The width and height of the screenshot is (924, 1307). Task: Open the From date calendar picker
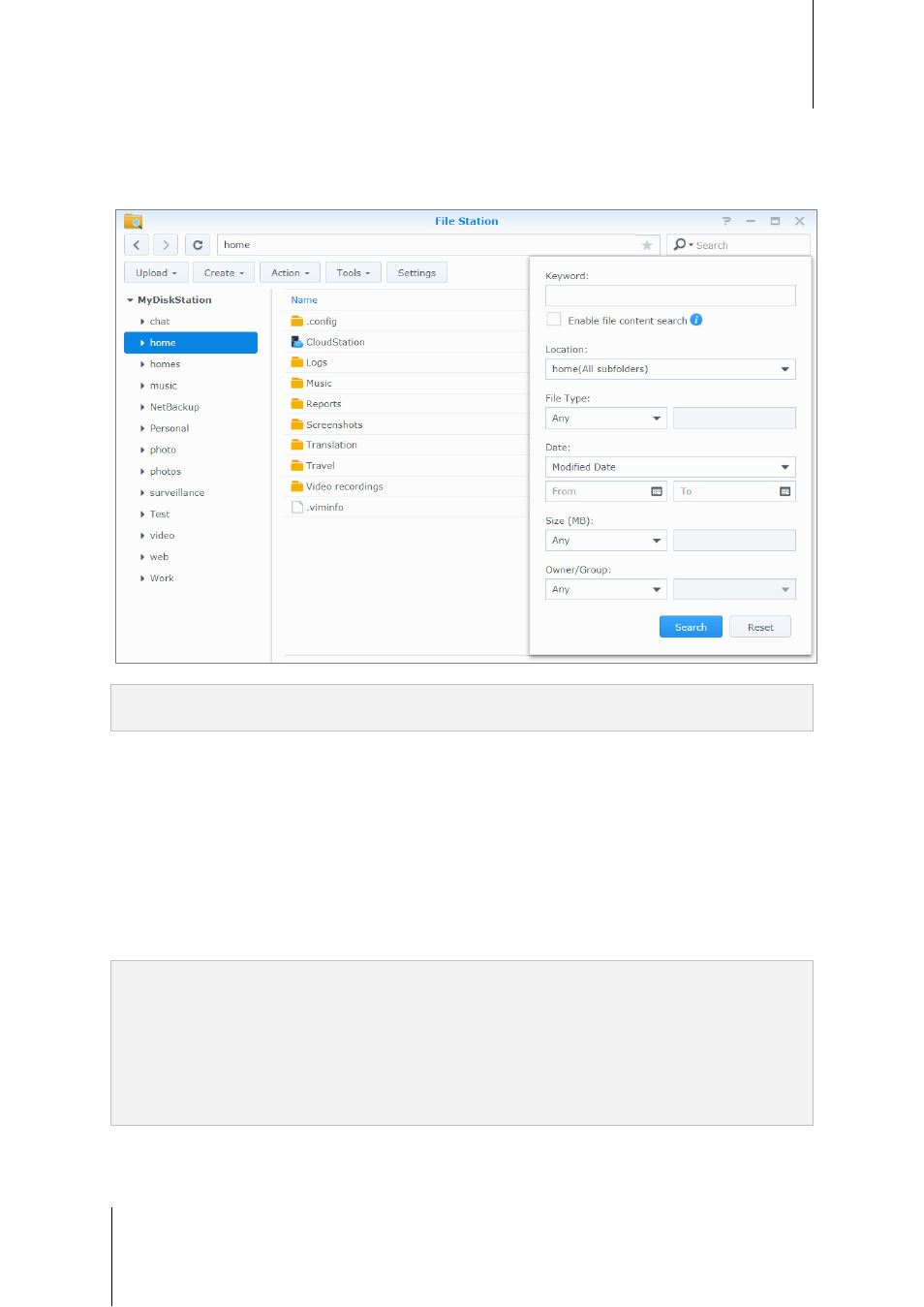(657, 491)
